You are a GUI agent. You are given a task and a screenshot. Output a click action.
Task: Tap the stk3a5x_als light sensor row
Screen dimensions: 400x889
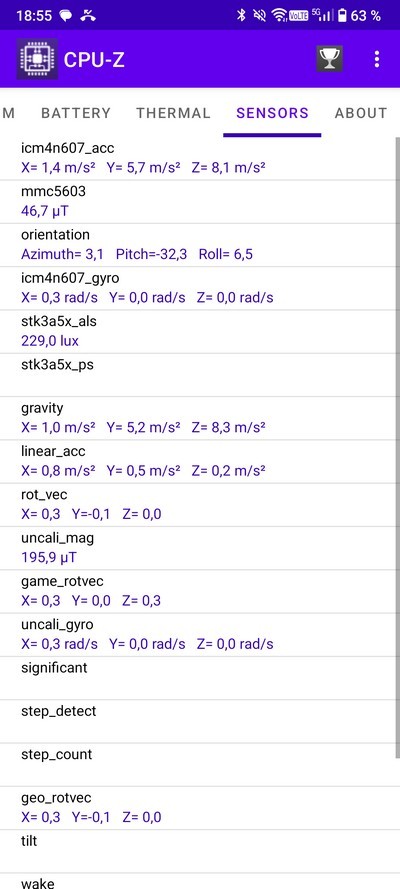(197, 332)
